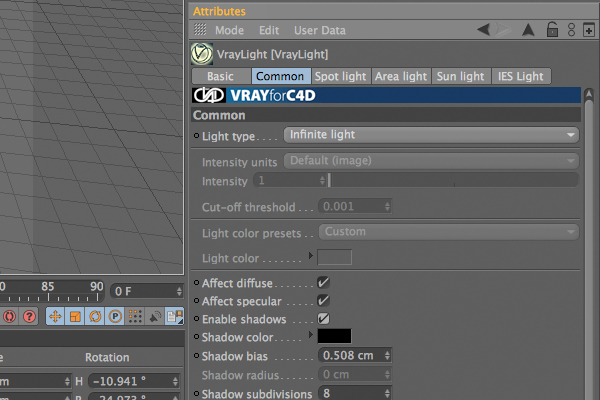Click frame 90 on the timeline ruler
The image size is (600, 400).
[96, 287]
